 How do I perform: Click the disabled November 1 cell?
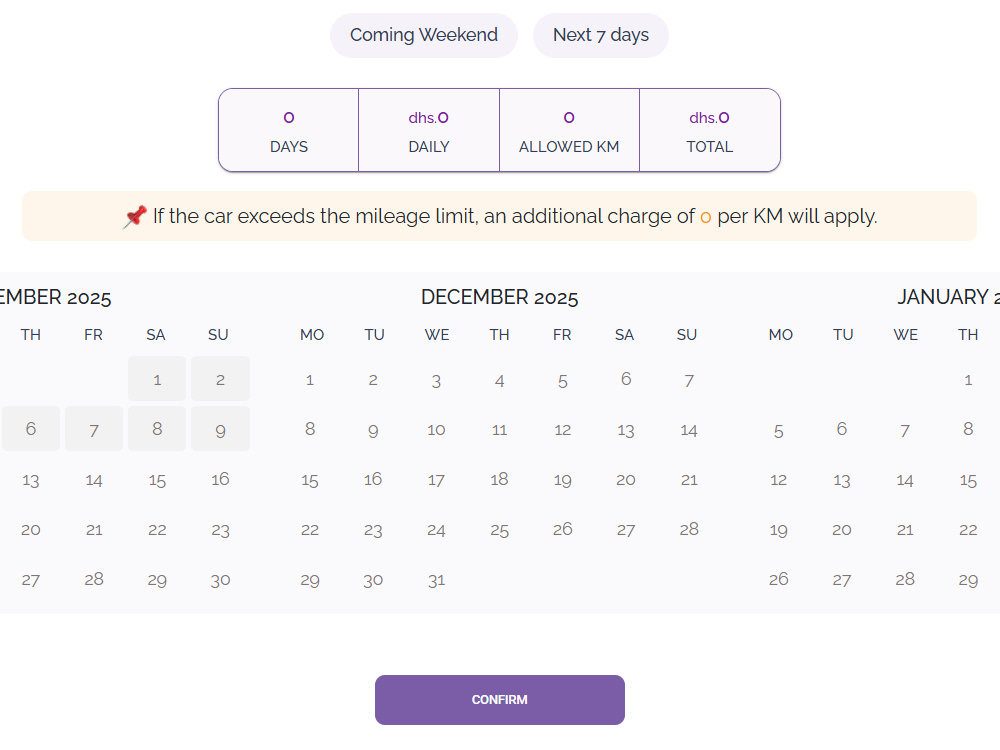click(157, 379)
